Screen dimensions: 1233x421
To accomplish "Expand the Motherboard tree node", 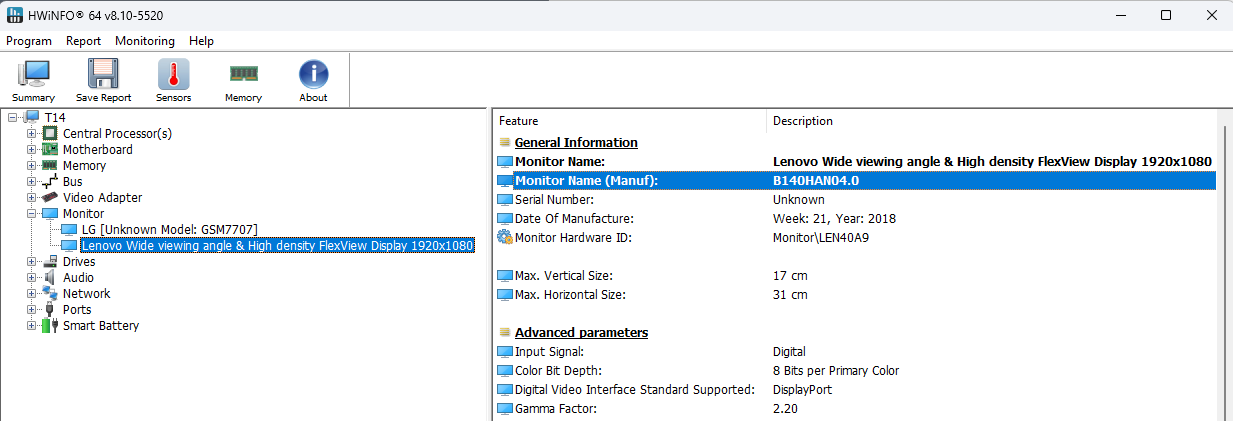I will point(32,150).
